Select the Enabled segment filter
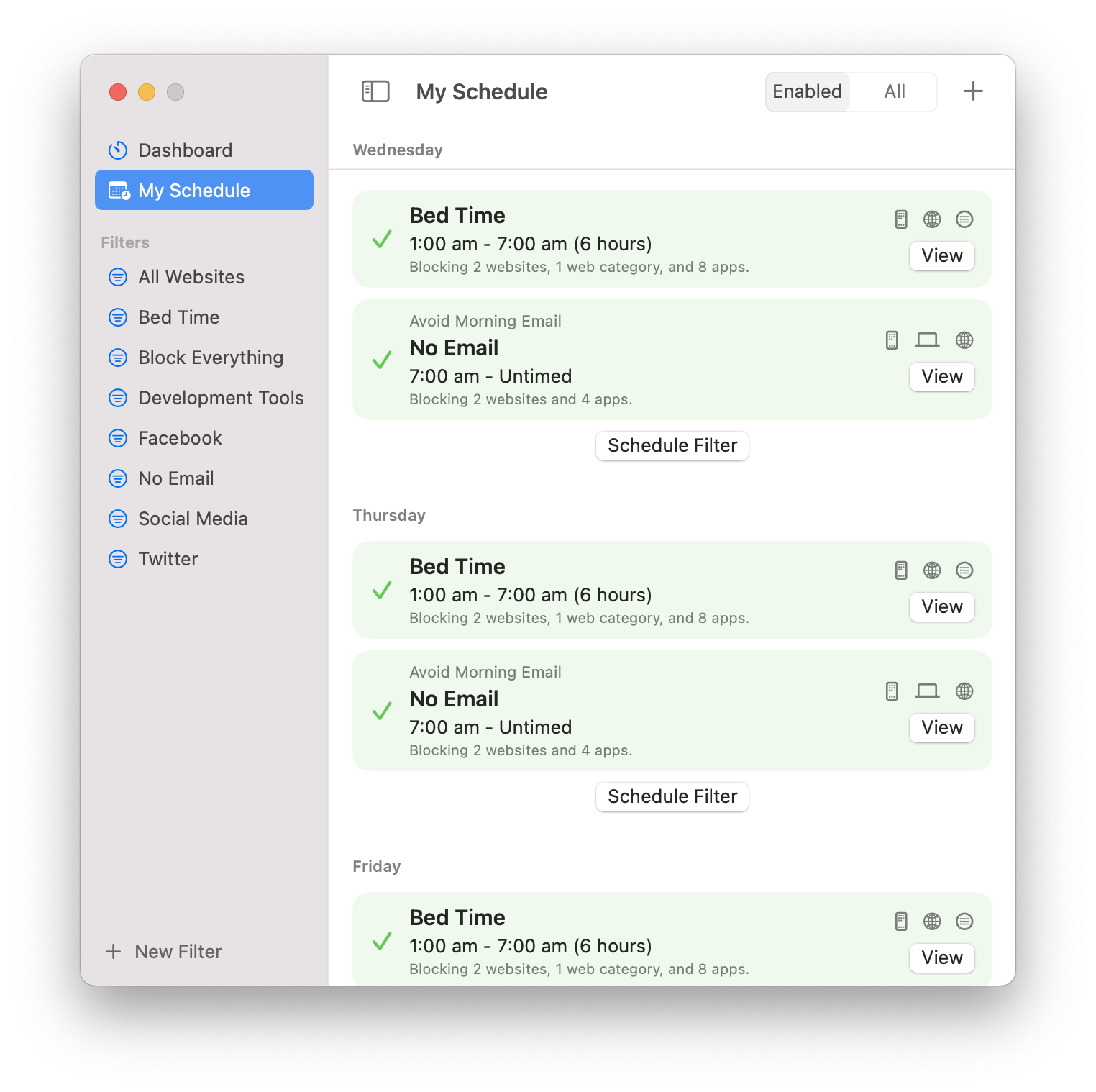1096x1092 pixels. click(x=807, y=91)
